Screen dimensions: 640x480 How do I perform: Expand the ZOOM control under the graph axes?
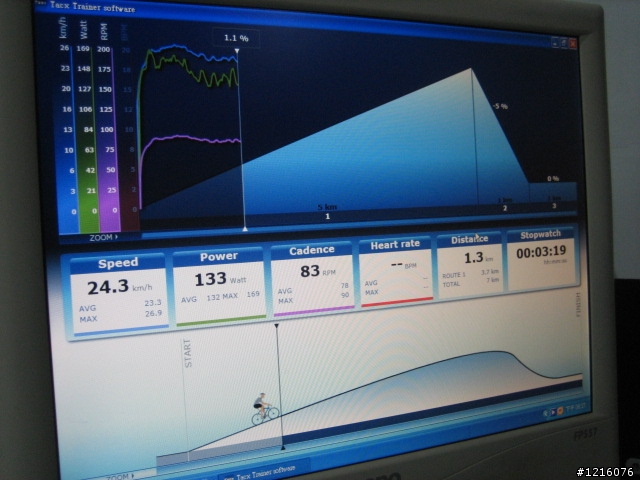coord(104,237)
